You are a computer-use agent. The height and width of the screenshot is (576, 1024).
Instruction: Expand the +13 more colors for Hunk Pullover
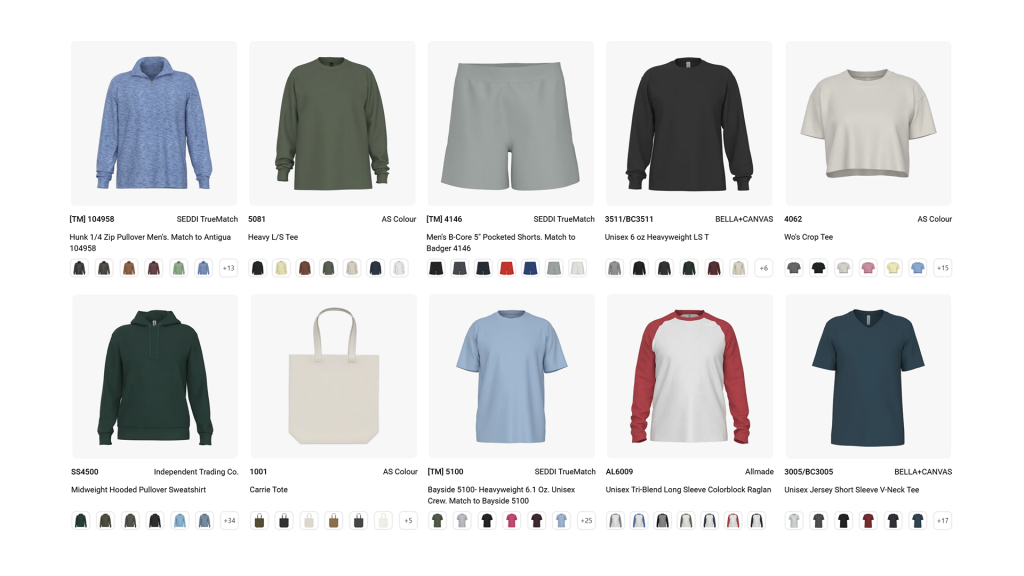click(229, 268)
